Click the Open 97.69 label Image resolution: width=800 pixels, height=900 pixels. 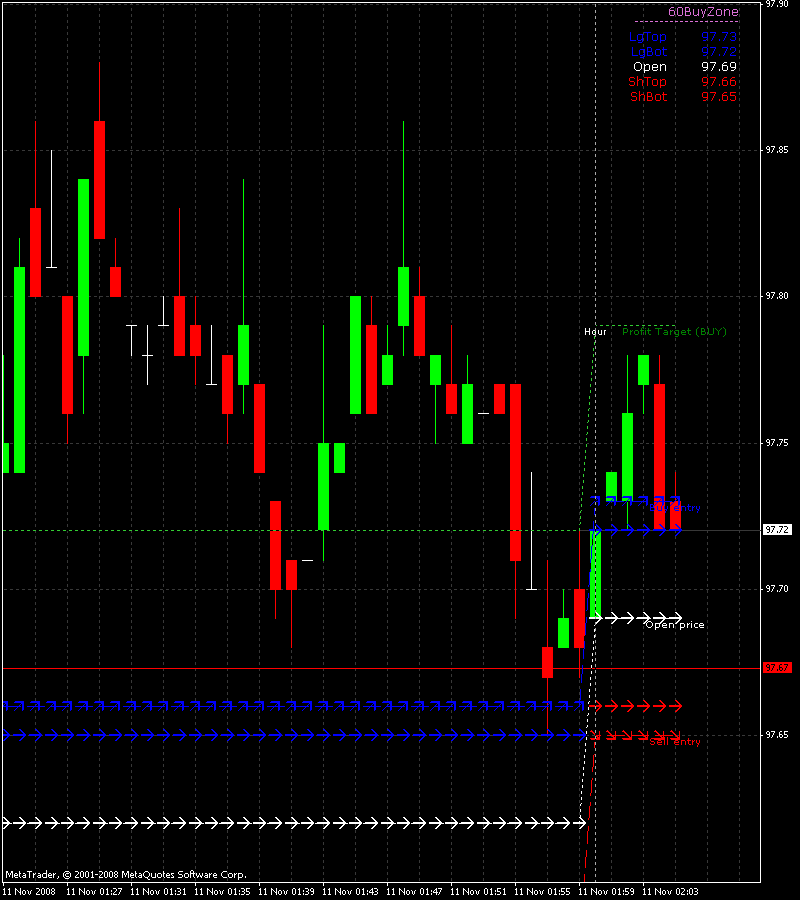pos(685,67)
